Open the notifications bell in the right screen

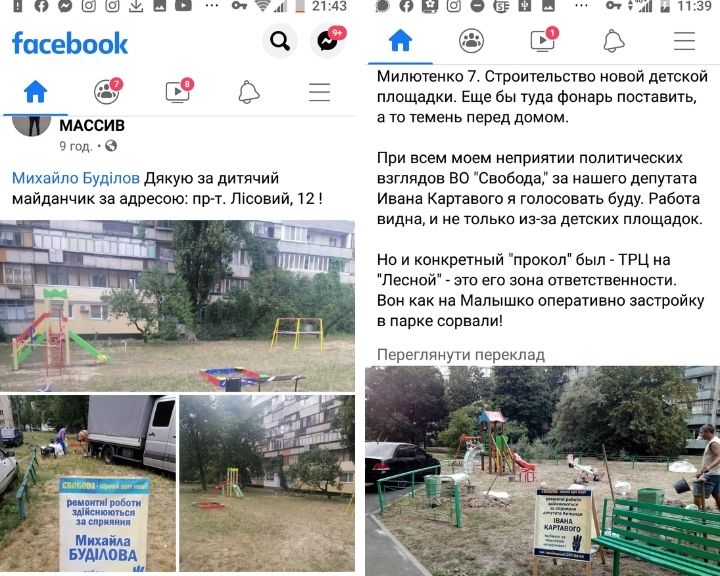click(x=614, y=41)
